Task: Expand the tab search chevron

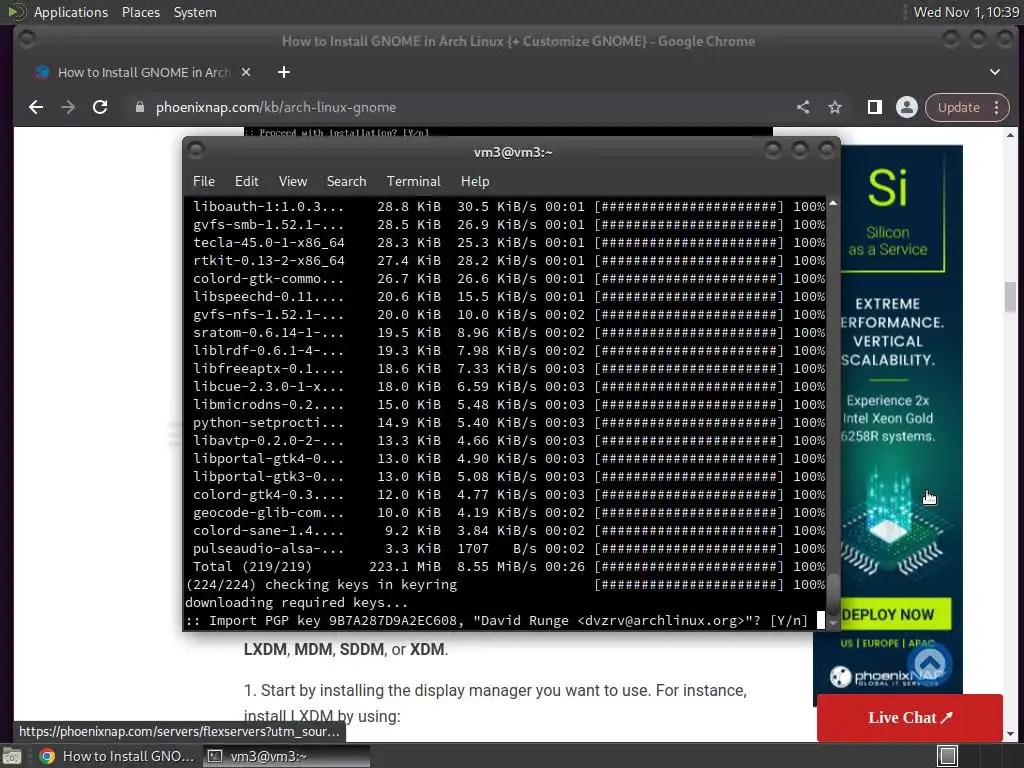Action: point(995,72)
